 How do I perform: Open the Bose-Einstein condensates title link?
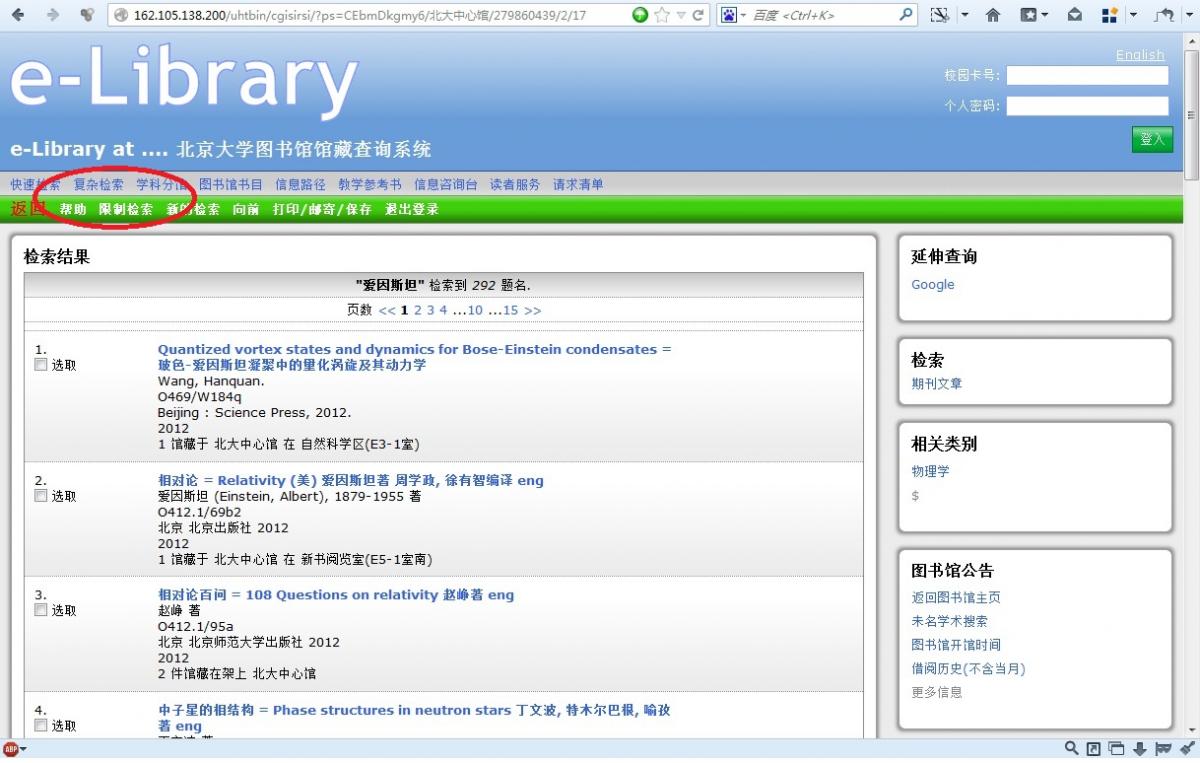point(415,357)
